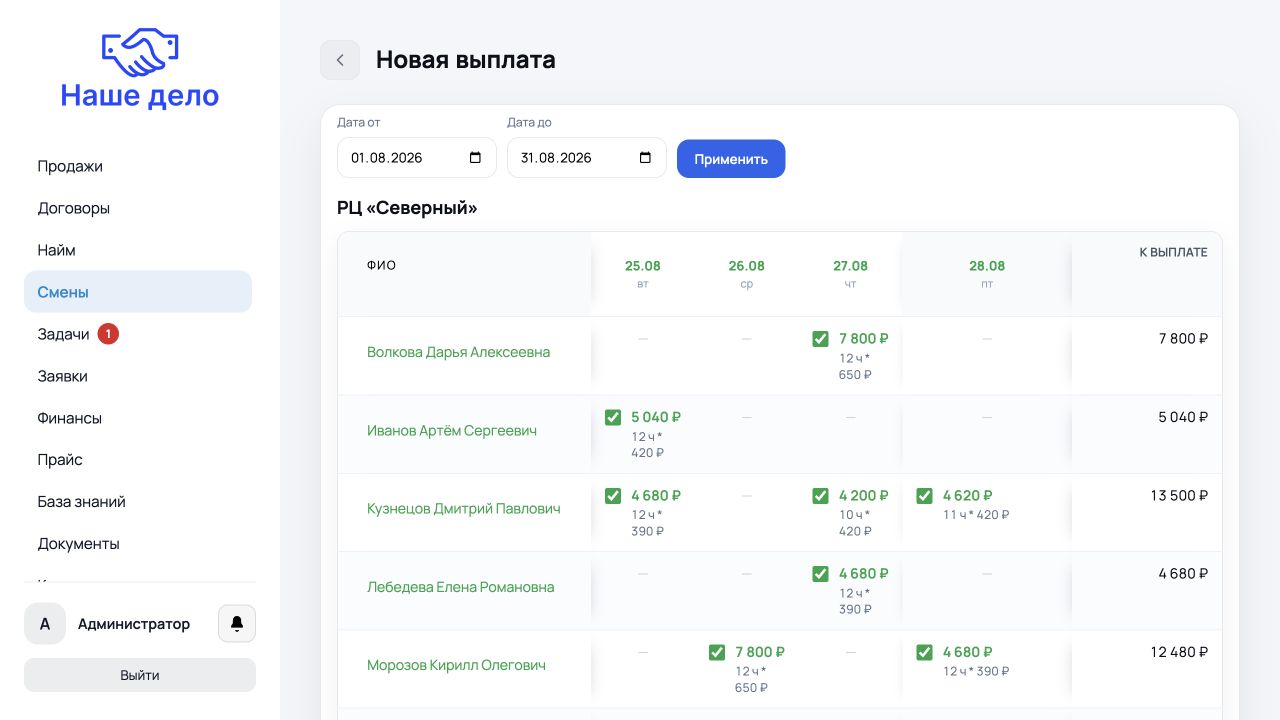Click the Дата до date field

(587, 158)
